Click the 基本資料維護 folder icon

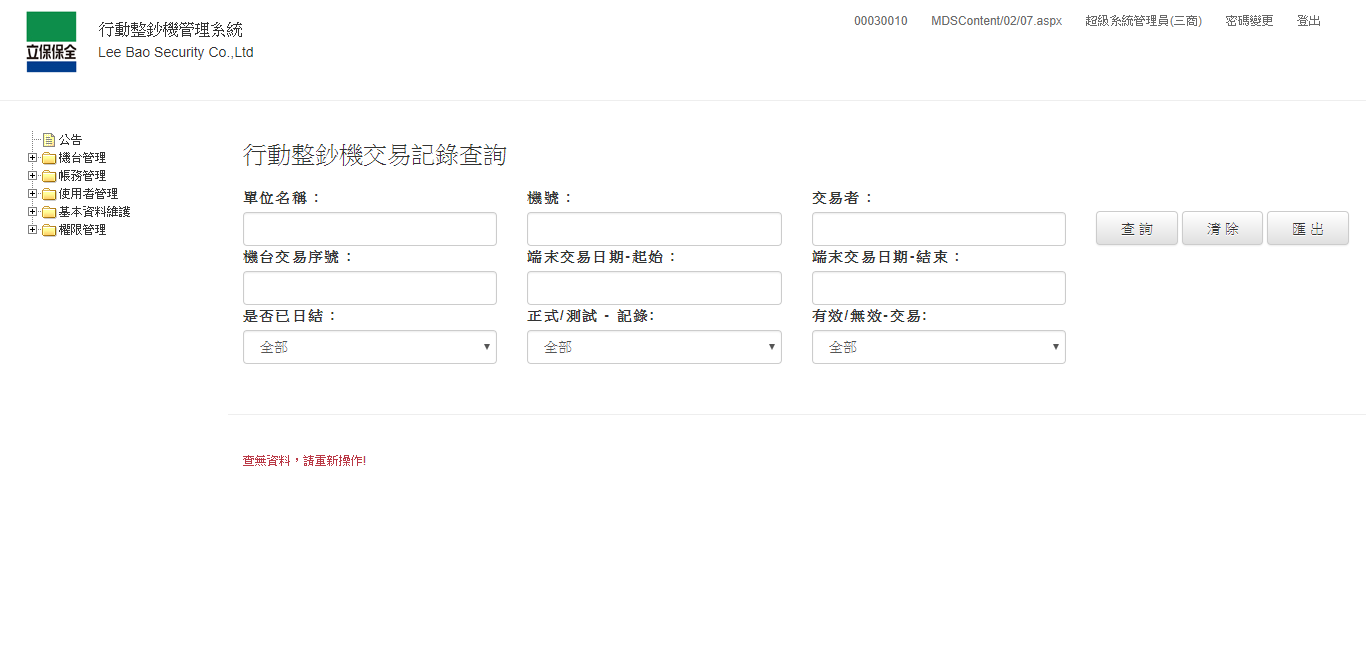[x=49, y=212]
